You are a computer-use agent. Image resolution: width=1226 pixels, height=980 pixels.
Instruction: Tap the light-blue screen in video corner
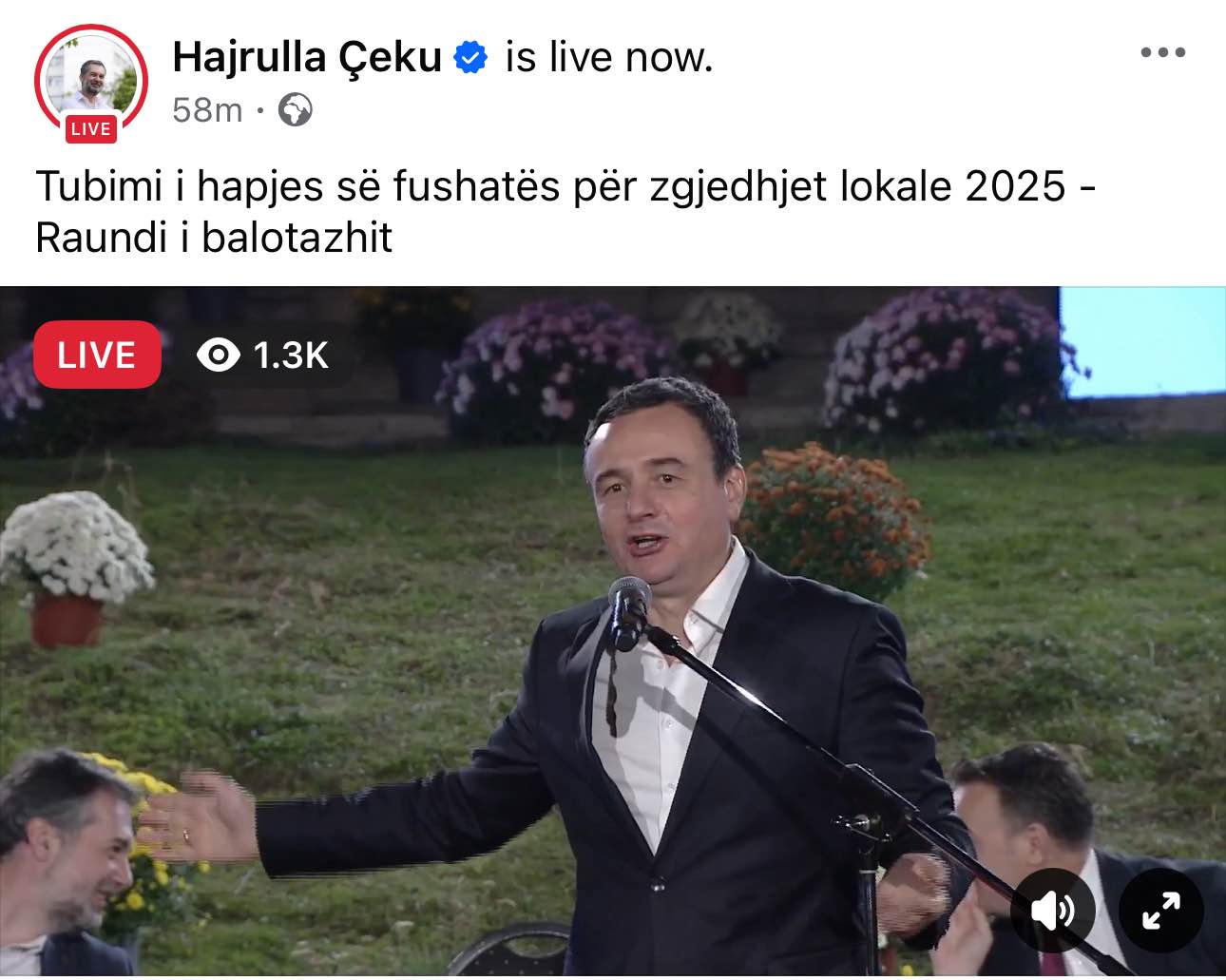click(x=1142, y=340)
